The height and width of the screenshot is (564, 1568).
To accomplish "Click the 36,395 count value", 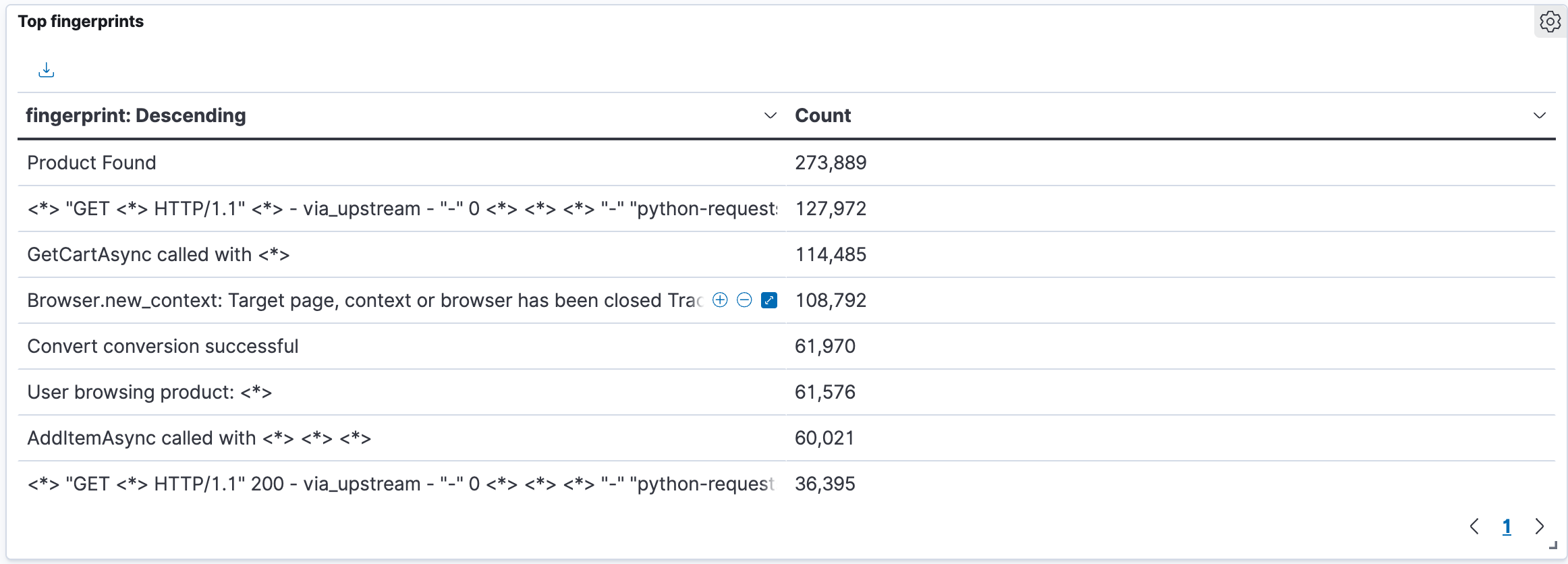I will point(825,484).
